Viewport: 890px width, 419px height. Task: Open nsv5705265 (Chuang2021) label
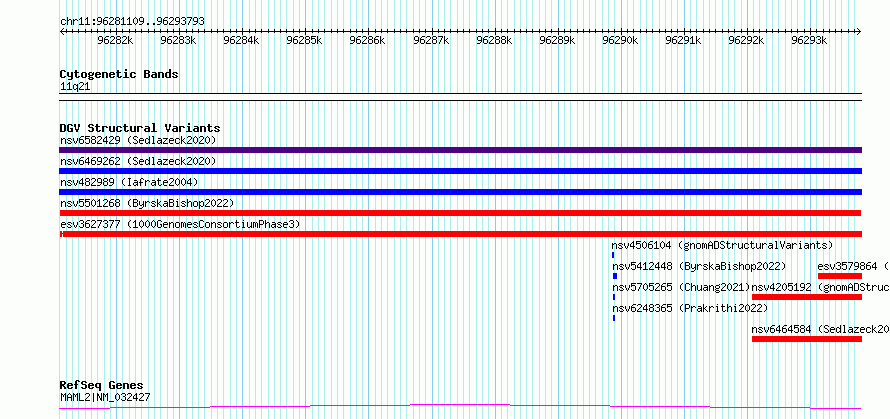(x=681, y=287)
